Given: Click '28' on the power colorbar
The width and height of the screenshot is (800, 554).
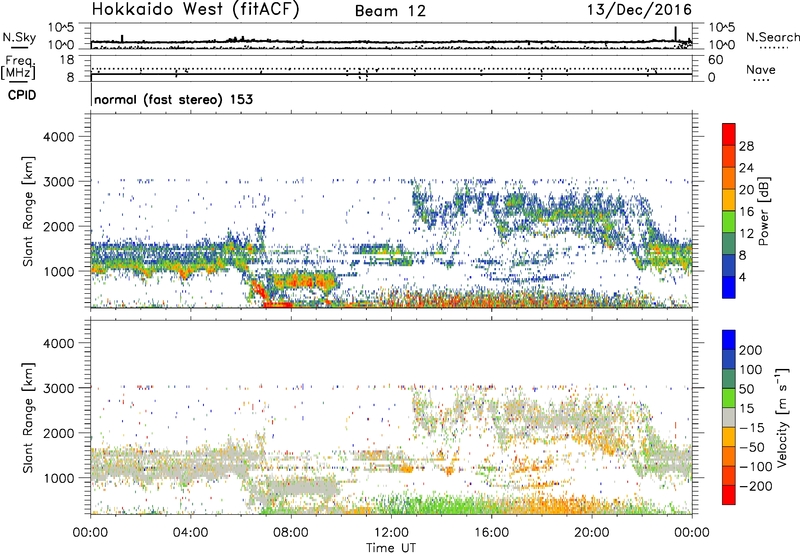Looking at the screenshot, I should click(746, 146).
